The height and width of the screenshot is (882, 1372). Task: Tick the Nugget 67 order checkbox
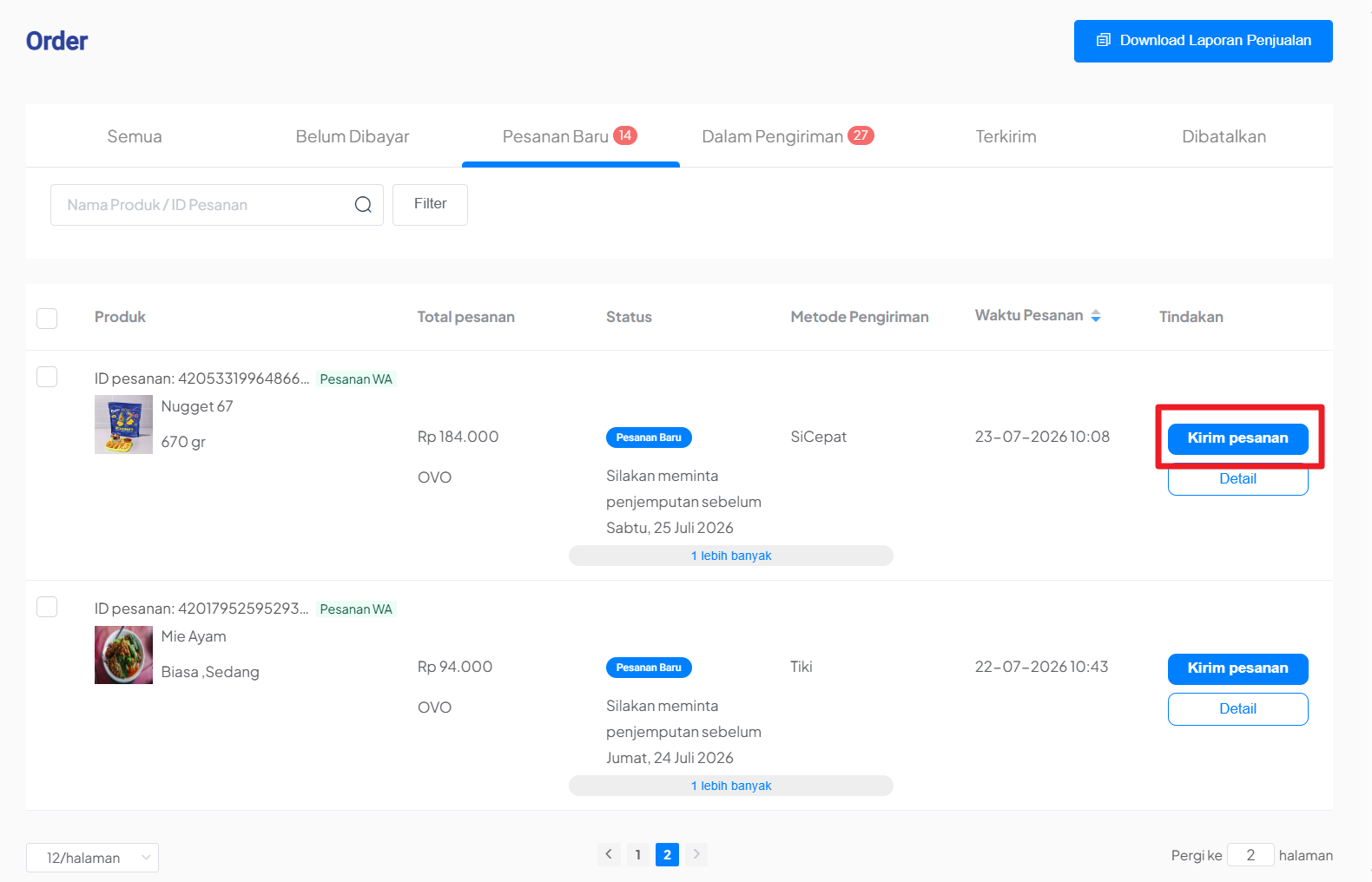click(47, 377)
